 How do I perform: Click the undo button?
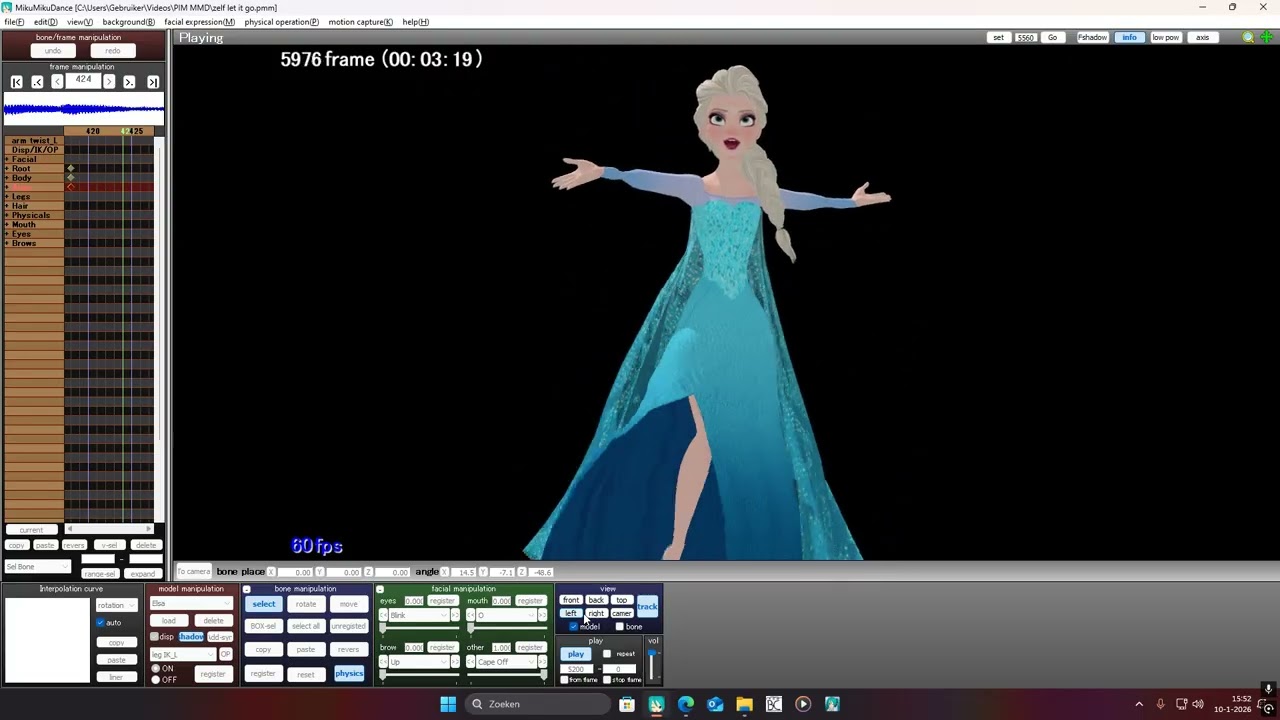click(53, 51)
